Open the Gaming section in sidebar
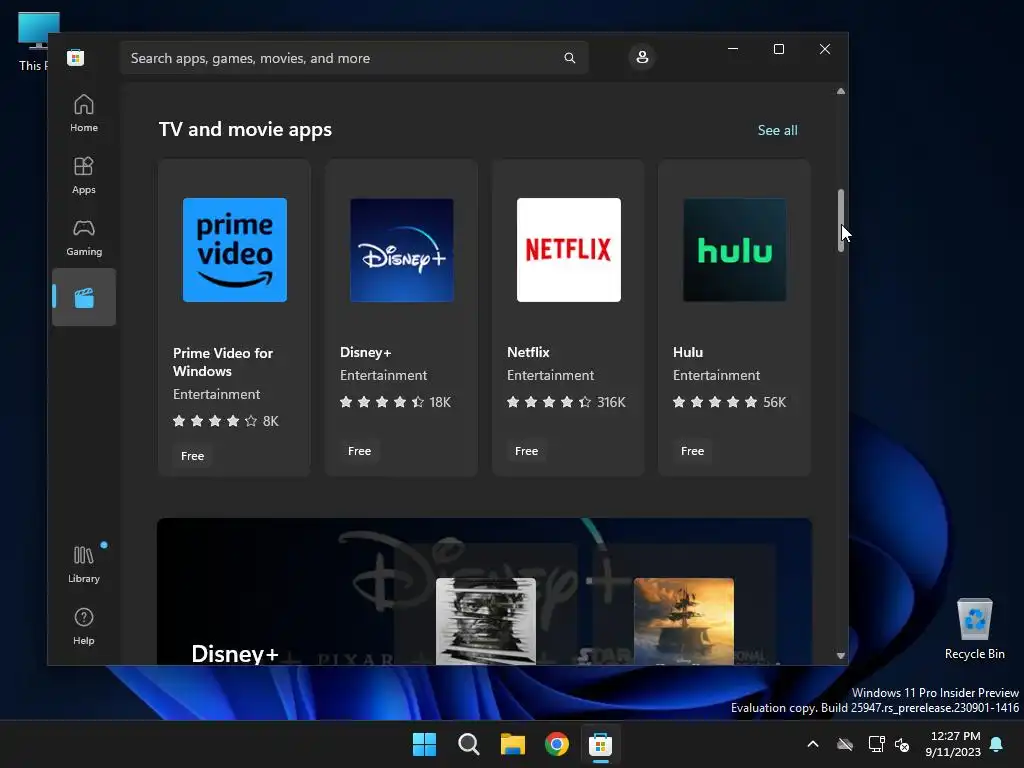 coord(84,237)
